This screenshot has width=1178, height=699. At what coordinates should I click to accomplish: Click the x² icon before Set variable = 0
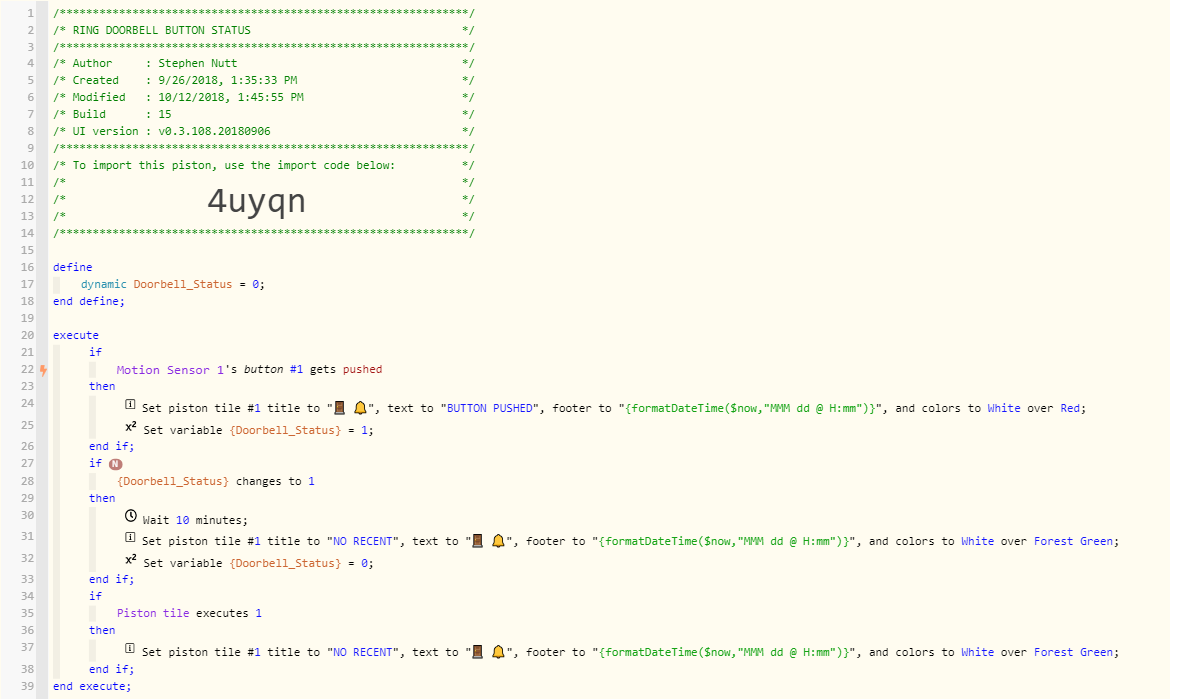[x=131, y=560]
